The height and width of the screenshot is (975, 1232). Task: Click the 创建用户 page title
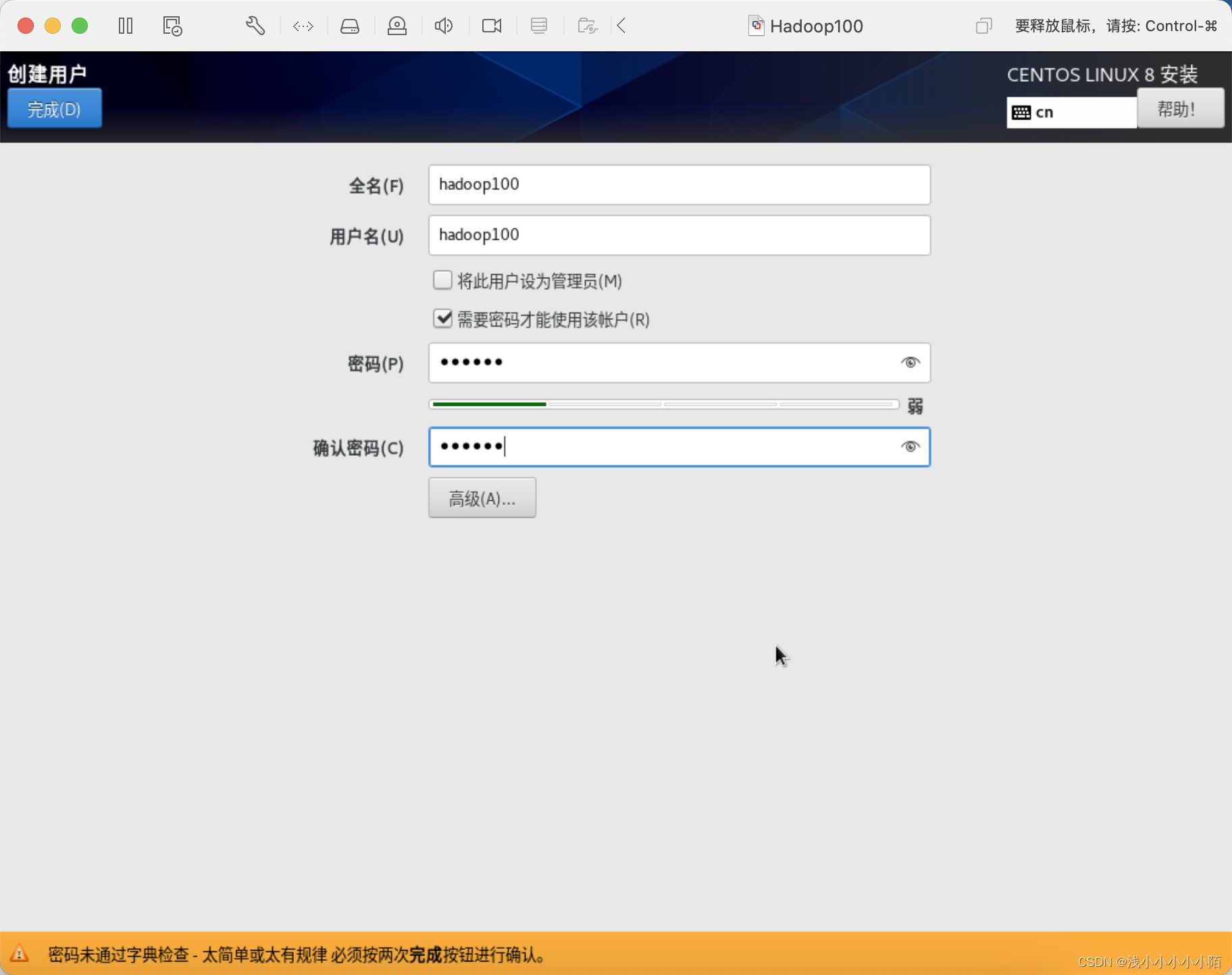(47, 74)
